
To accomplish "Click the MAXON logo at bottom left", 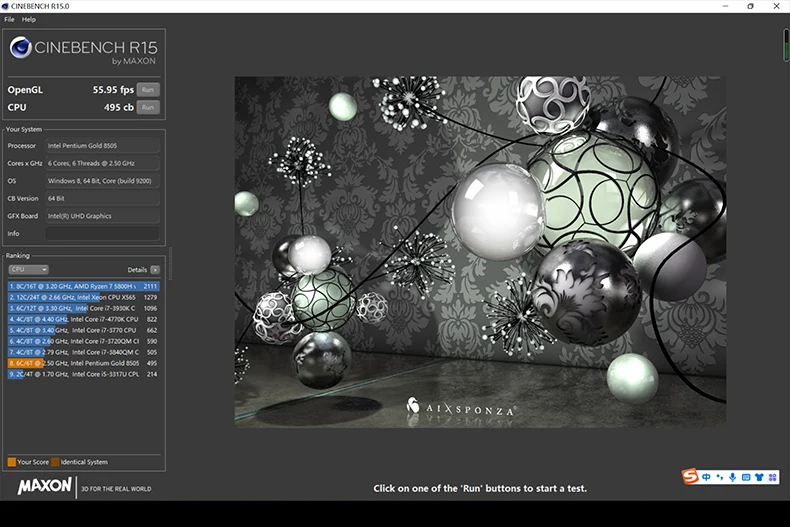I will coord(45,486).
